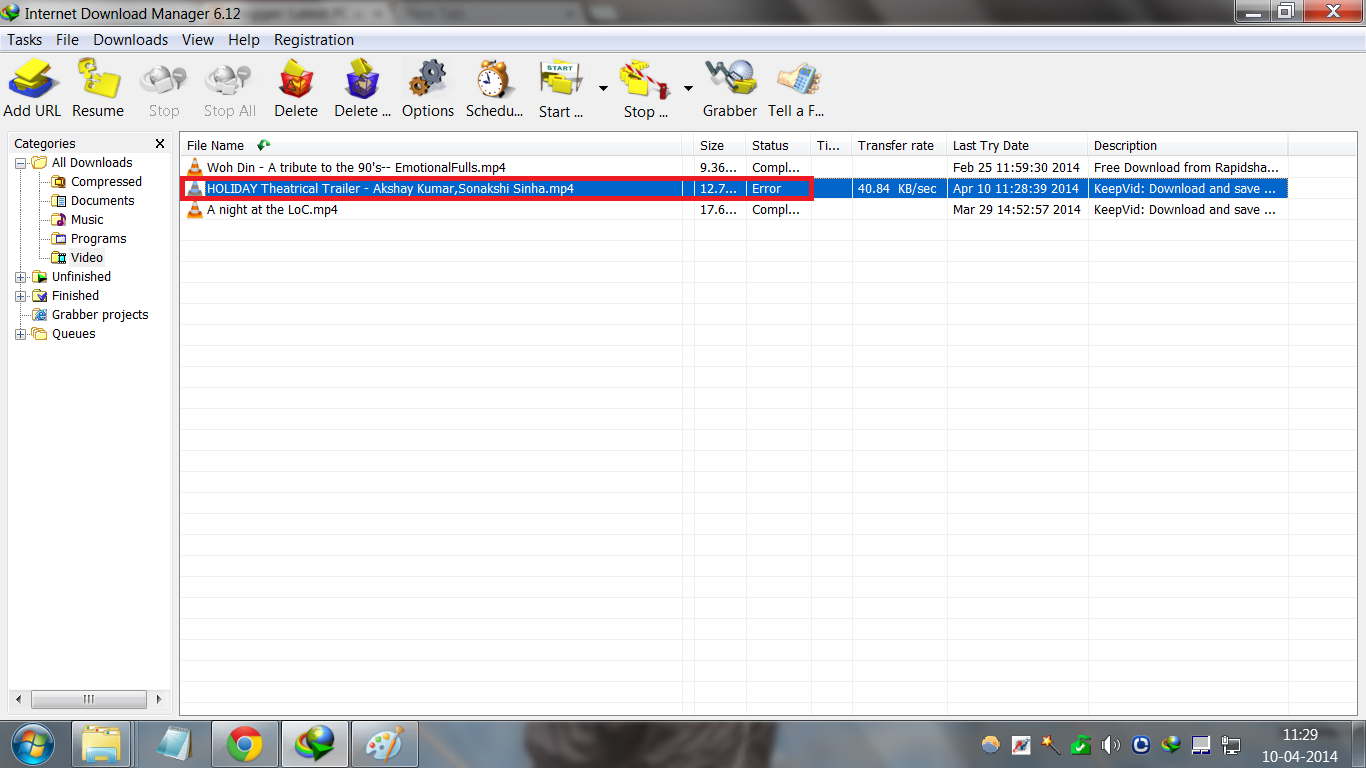The height and width of the screenshot is (768, 1366).
Task: Select the Documents category
Action: click(102, 201)
